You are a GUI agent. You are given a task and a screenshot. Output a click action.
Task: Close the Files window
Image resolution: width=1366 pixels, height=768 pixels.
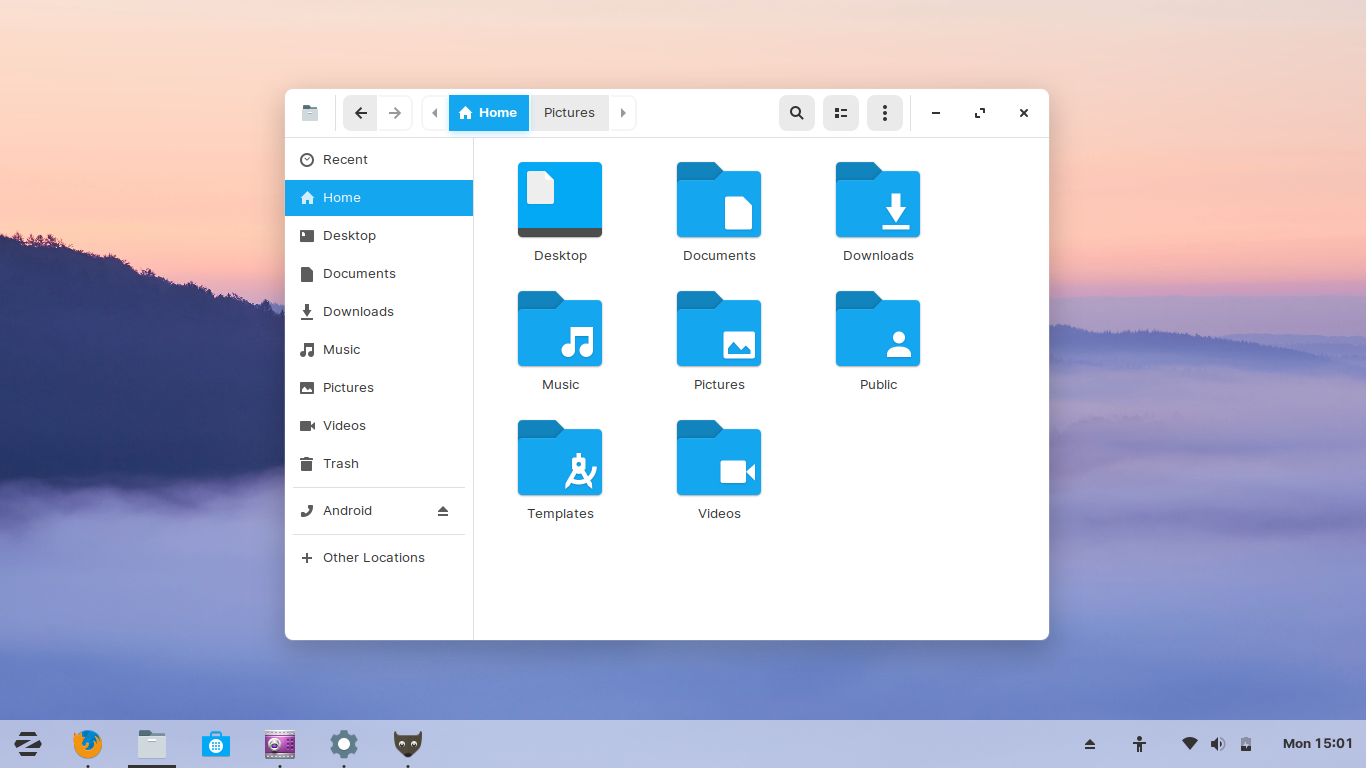(1024, 113)
